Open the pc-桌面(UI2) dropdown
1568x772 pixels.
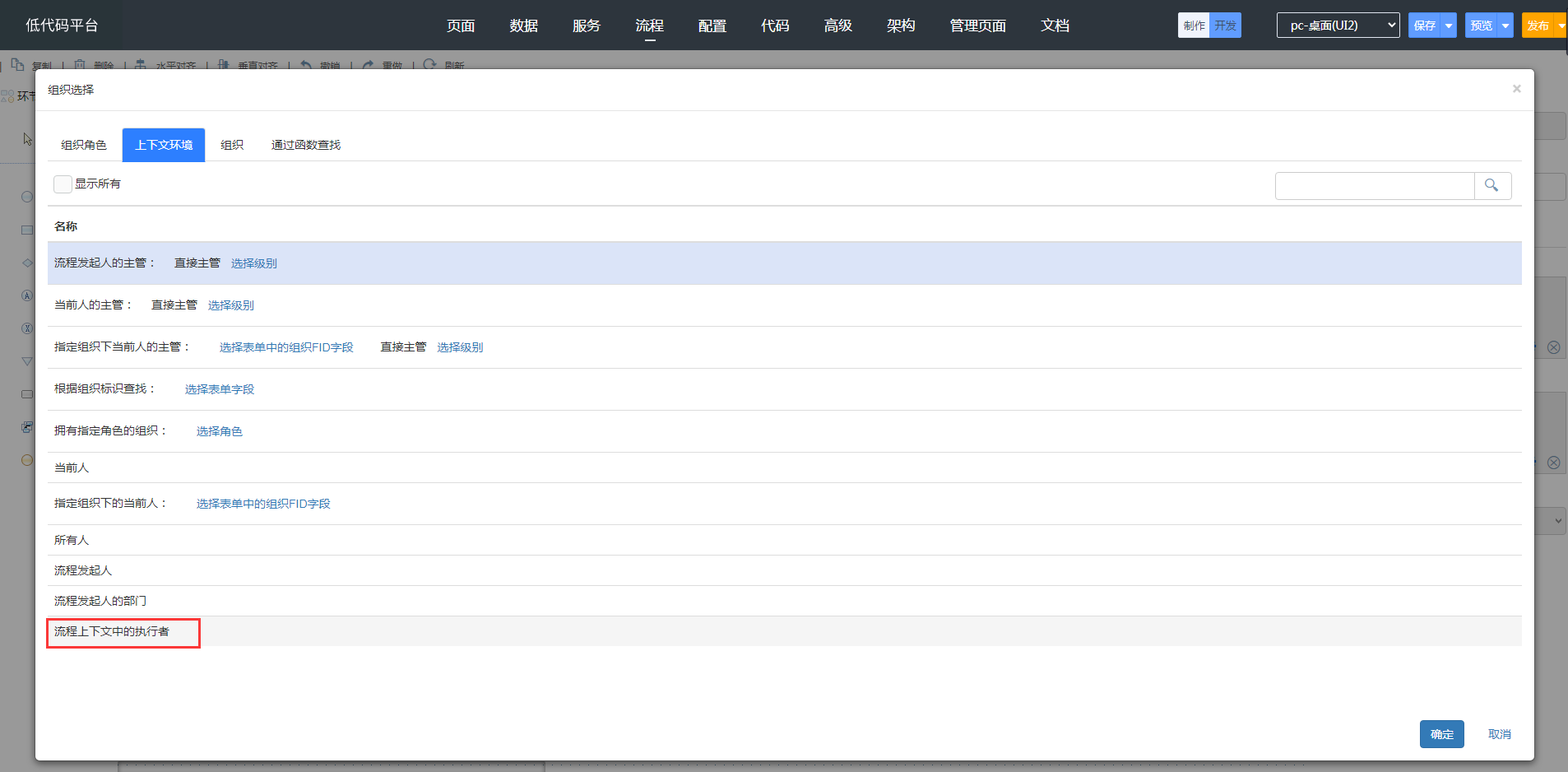coord(1337,26)
